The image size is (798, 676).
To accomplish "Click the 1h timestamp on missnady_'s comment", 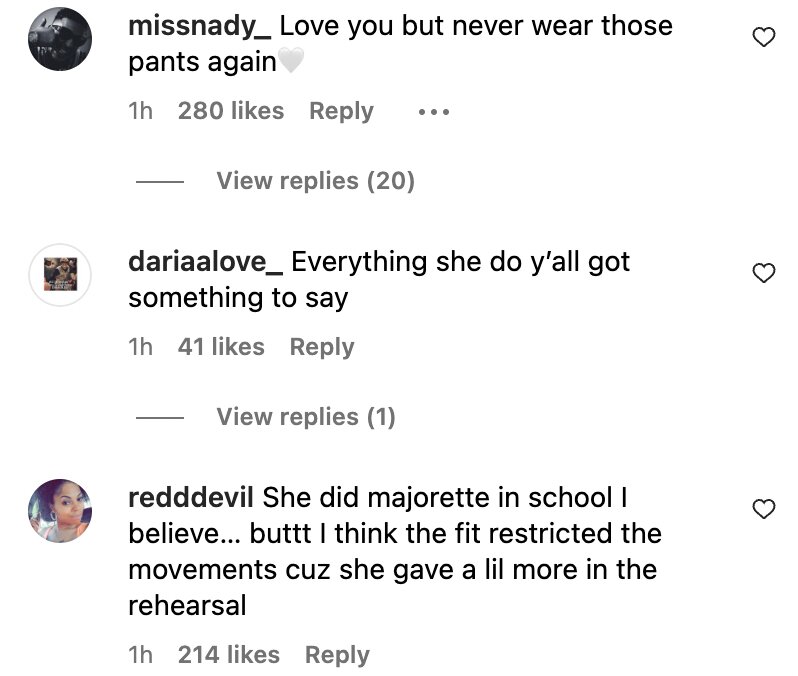I will (140, 111).
